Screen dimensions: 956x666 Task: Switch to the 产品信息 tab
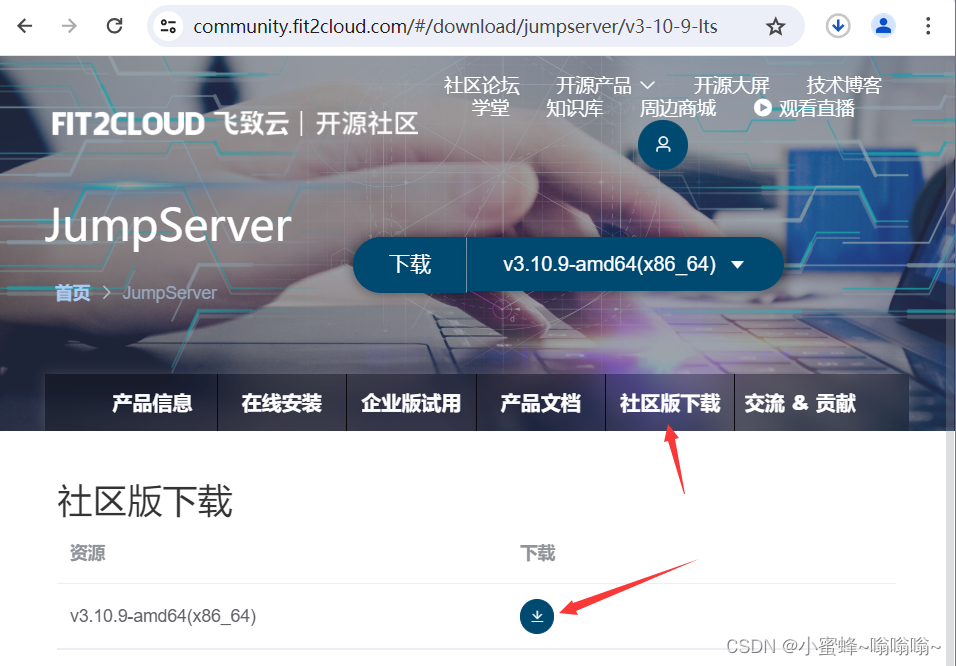pyautogui.click(x=152, y=403)
